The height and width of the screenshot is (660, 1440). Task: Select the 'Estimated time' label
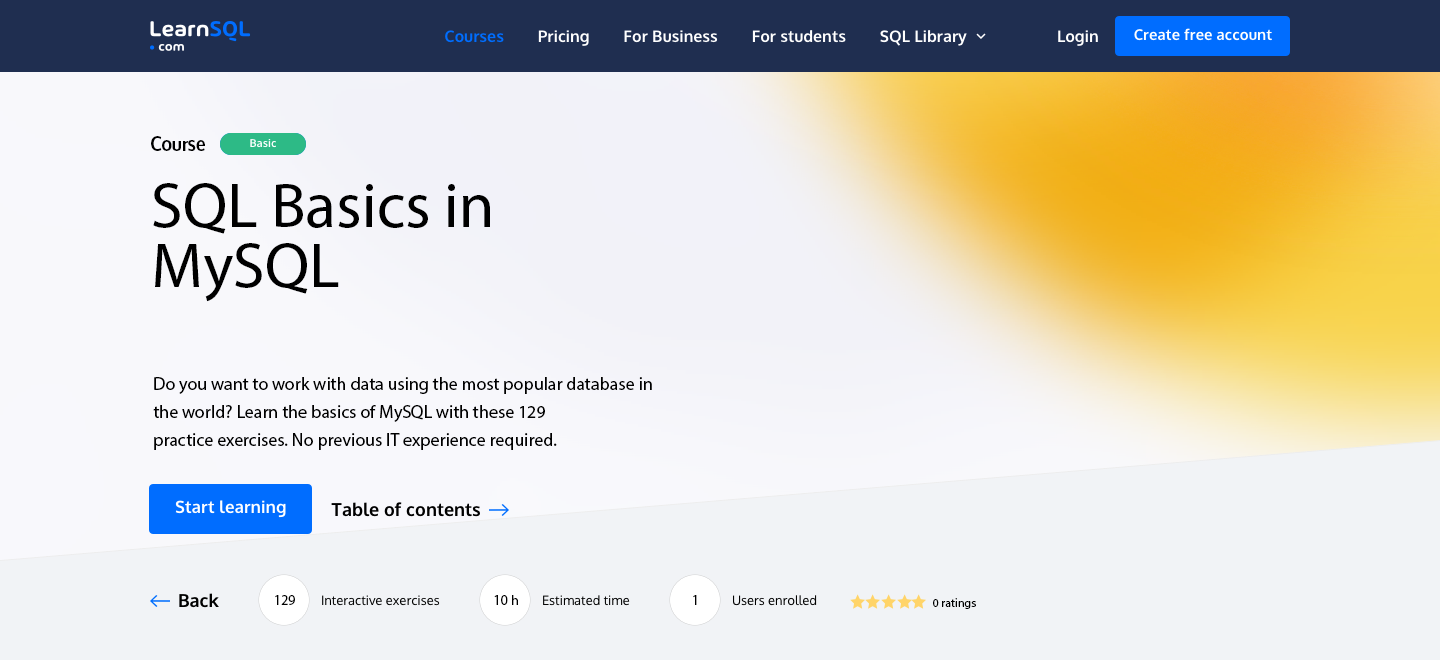coord(586,601)
